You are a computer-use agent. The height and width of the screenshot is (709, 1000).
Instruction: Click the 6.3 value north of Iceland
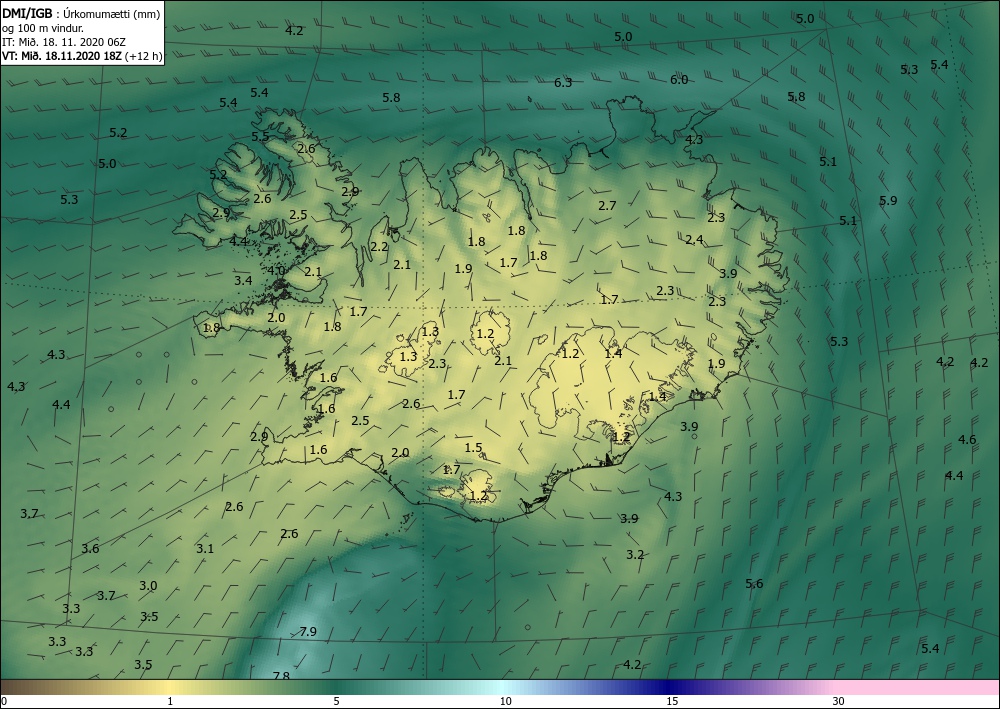[563, 82]
